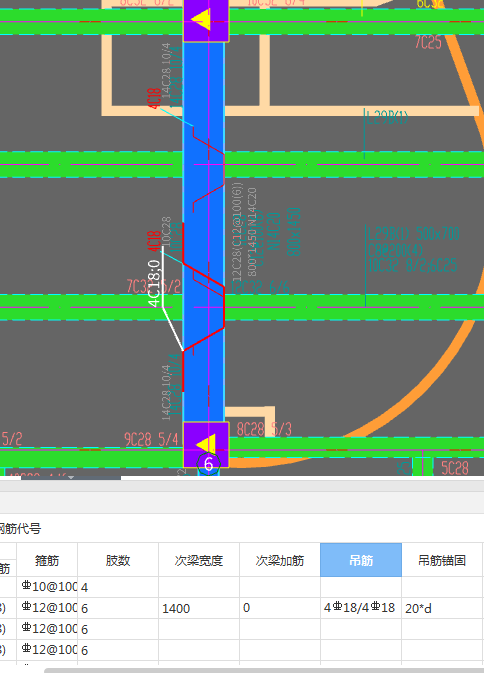Click the drawing area horizontal scrollbar thumb

coord(71,478)
